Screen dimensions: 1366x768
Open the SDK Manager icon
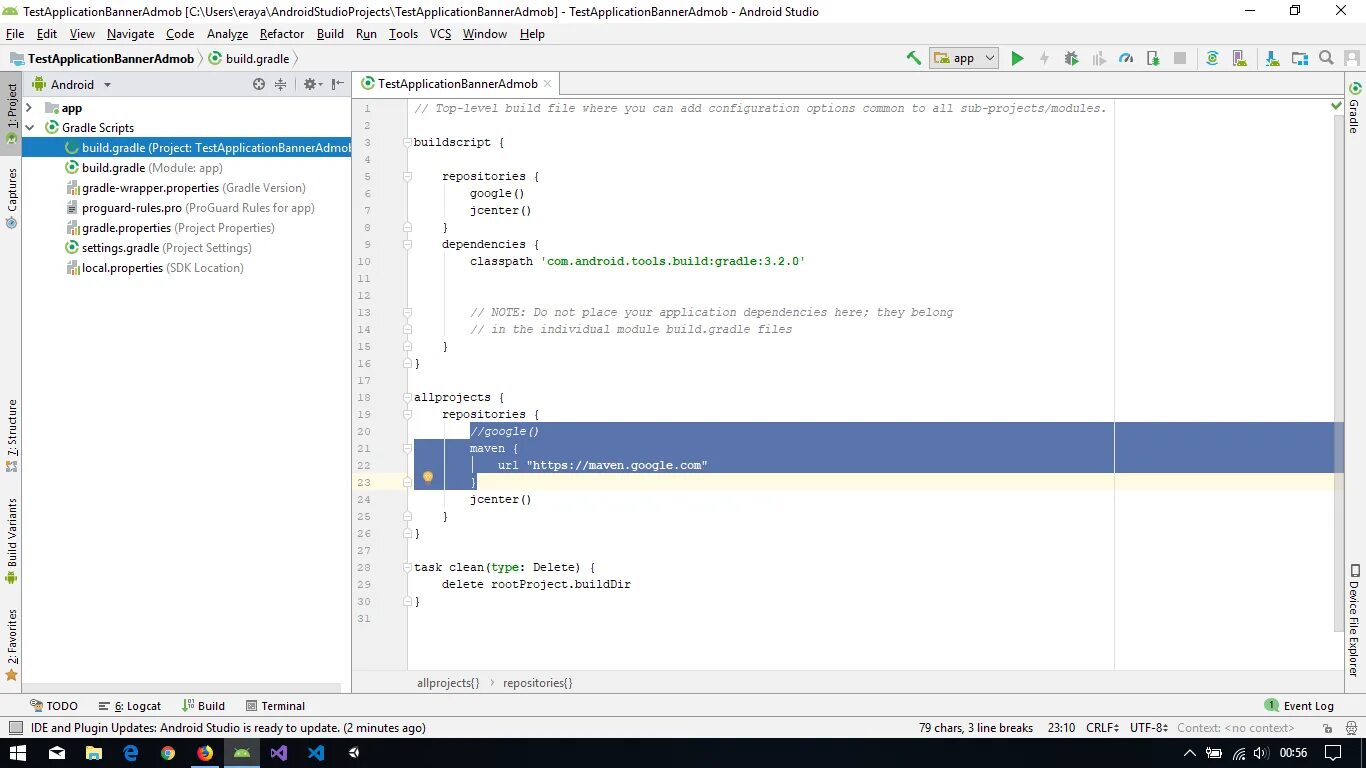pos(1272,58)
